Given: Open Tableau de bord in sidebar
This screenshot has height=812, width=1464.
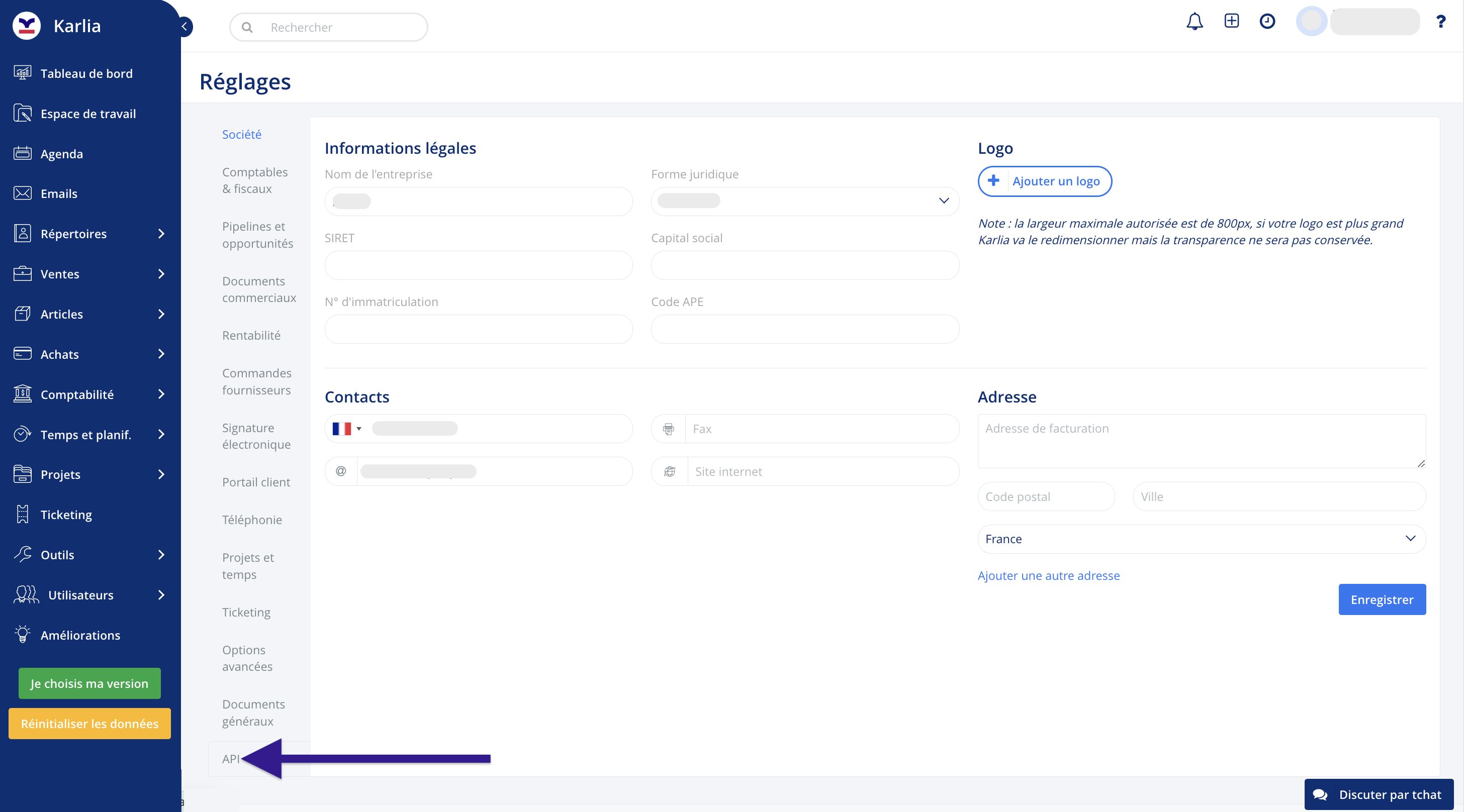Looking at the screenshot, I should click(86, 73).
